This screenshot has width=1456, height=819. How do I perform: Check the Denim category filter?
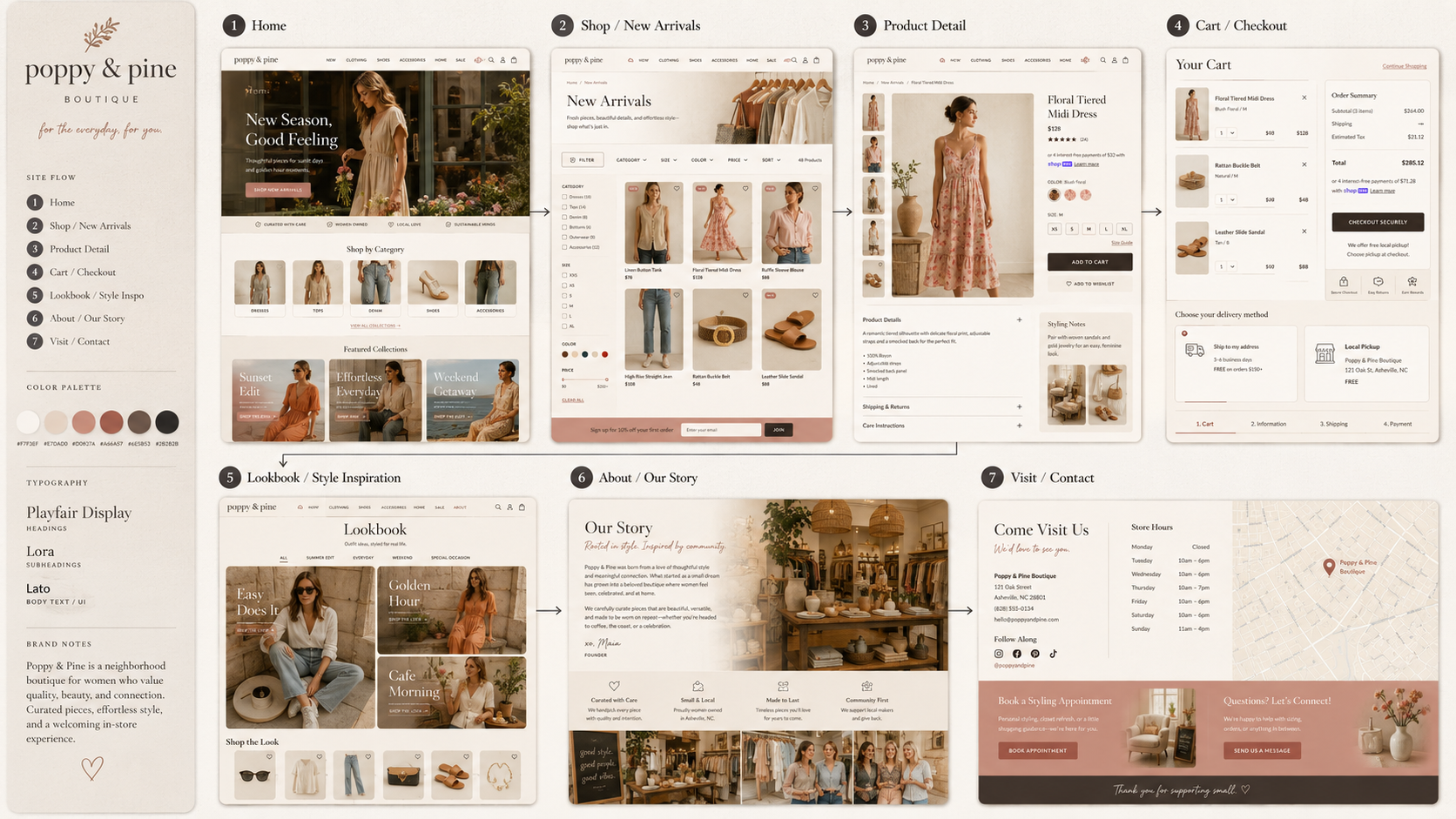564,217
